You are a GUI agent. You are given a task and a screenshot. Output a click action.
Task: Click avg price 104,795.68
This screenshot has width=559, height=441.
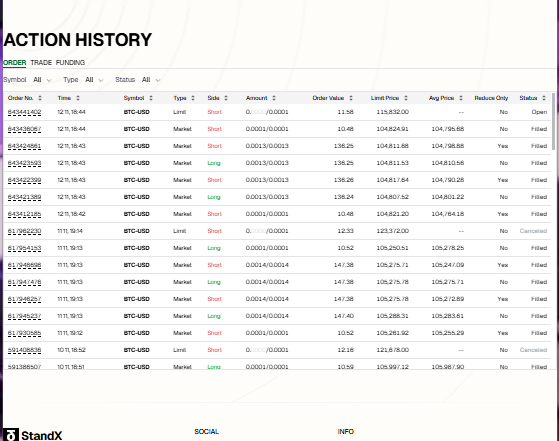[x=448, y=129]
